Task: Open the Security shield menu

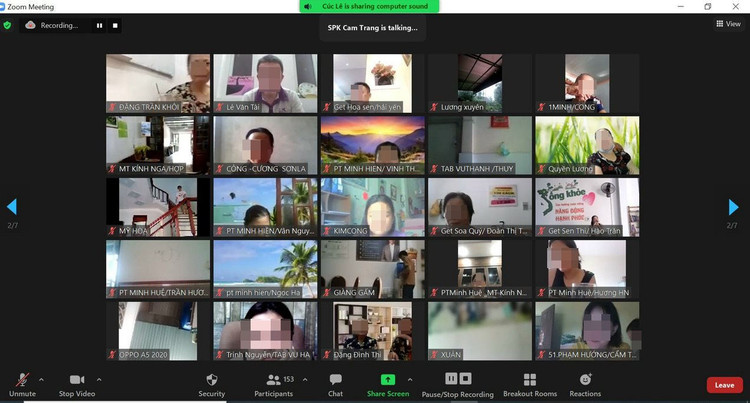Action: pos(211,385)
